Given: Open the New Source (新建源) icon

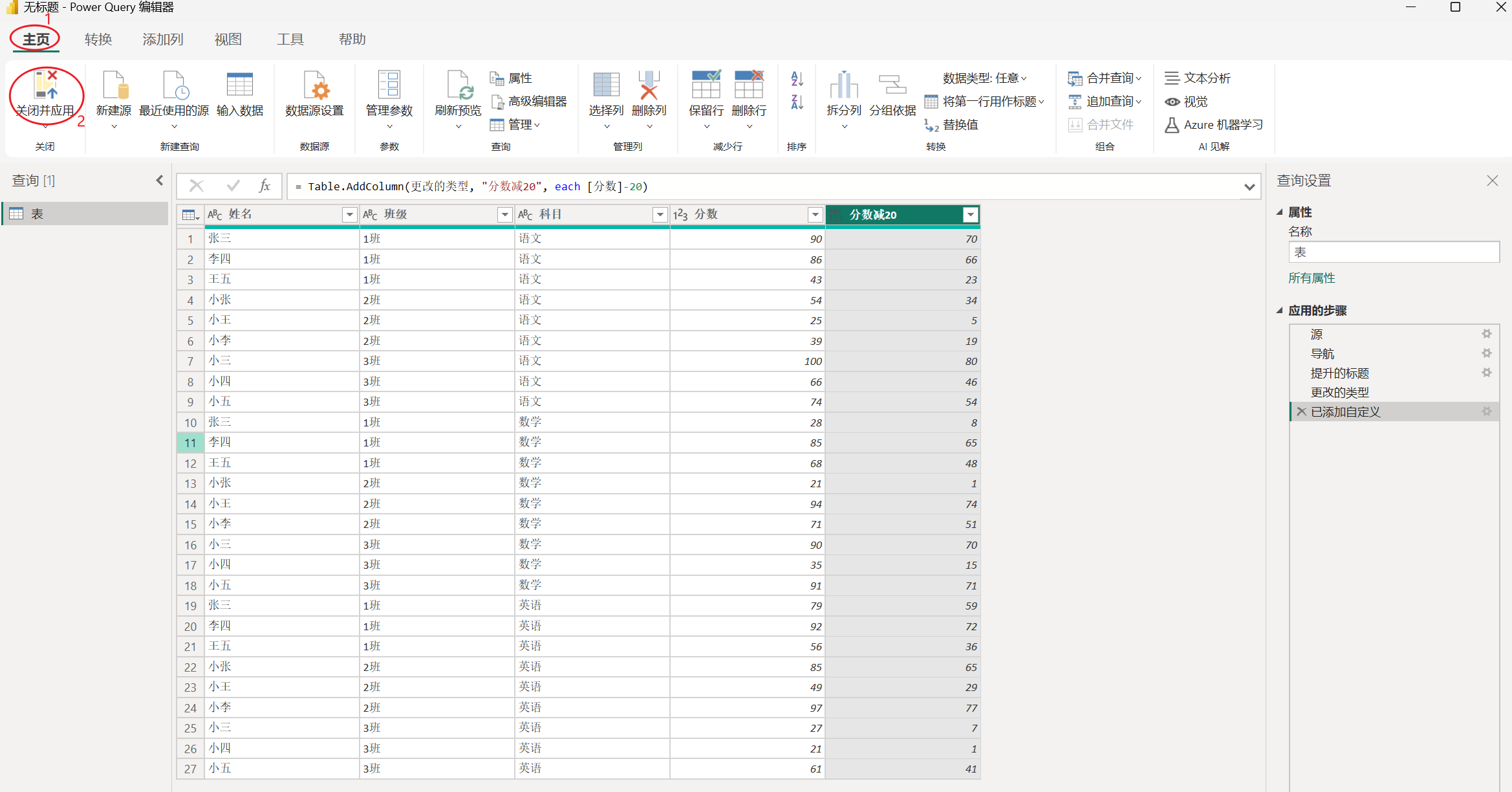Looking at the screenshot, I should click(x=114, y=86).
